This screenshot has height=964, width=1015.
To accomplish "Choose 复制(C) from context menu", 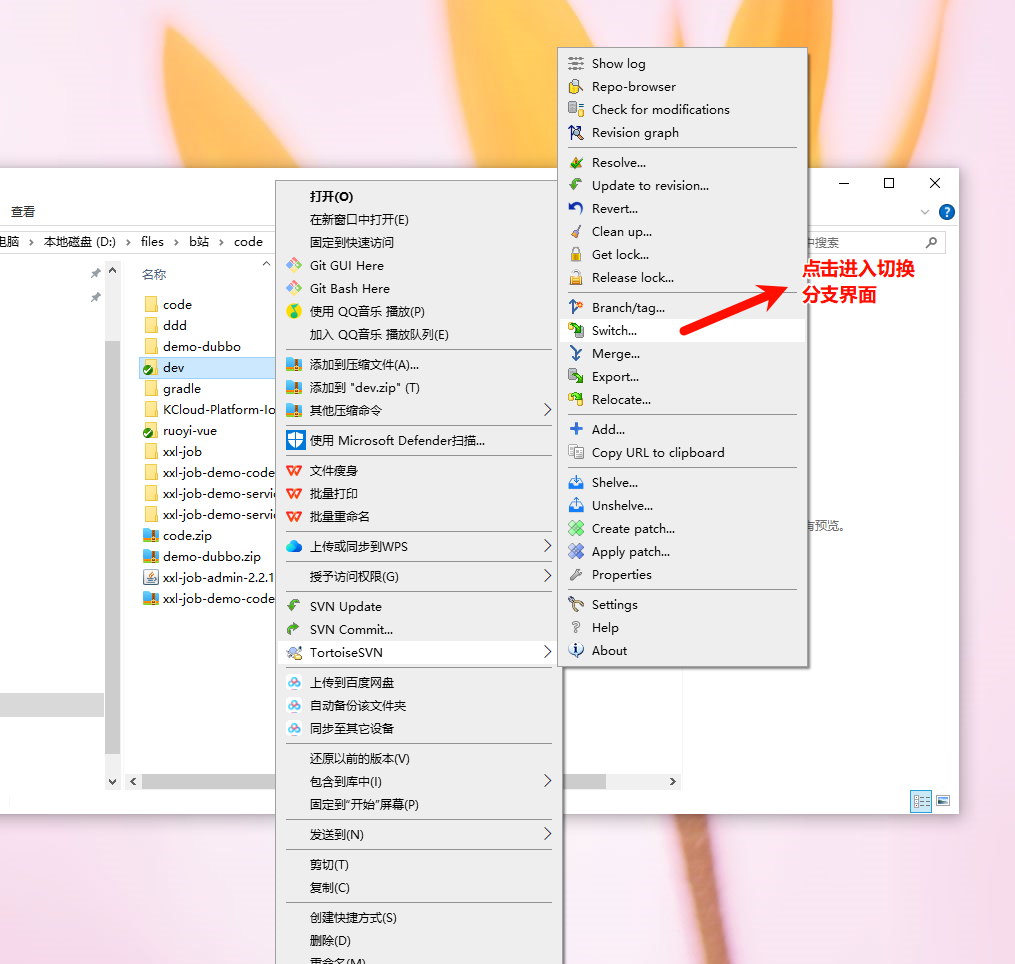I will point(419,888).
